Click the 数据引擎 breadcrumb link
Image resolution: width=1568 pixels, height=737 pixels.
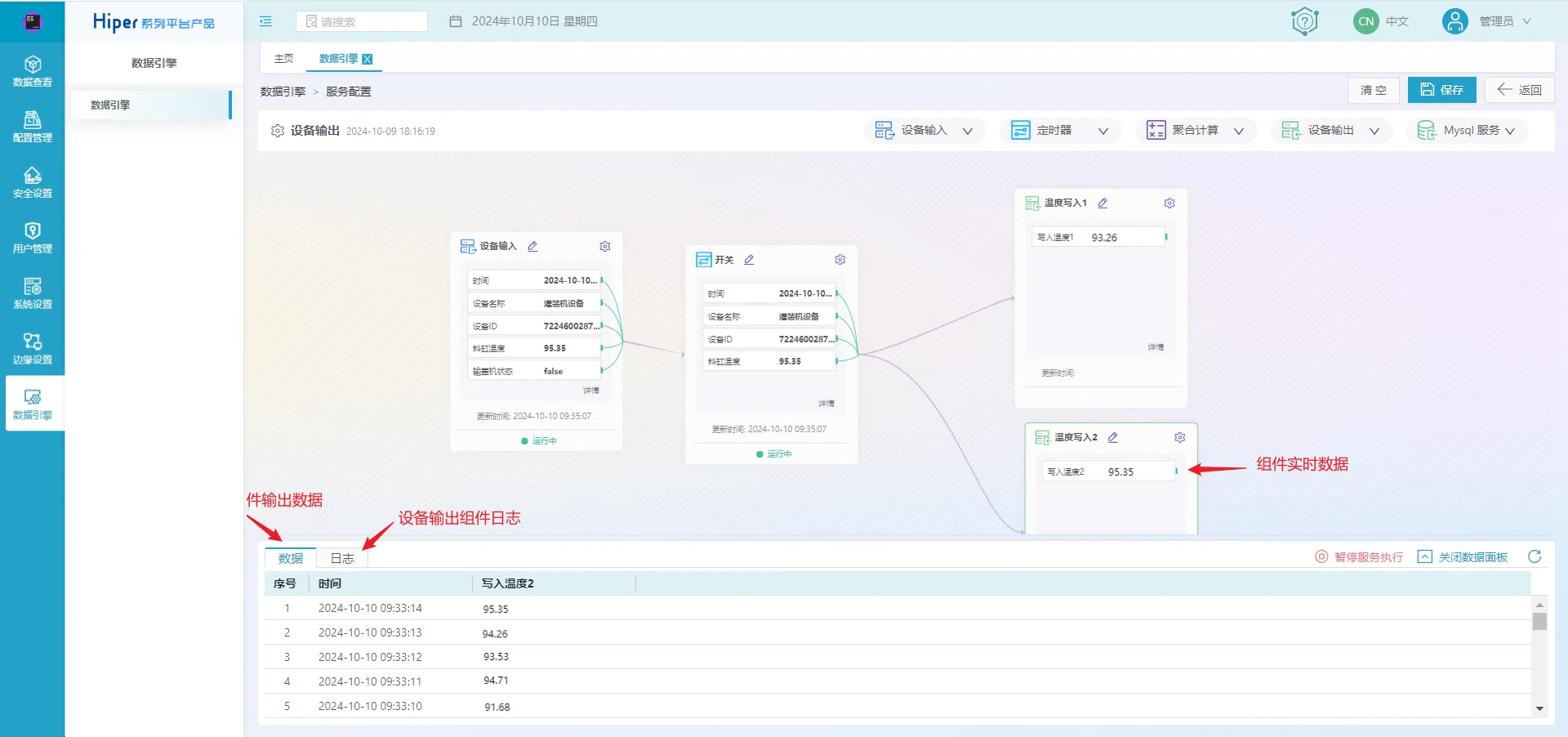(283, 92)
